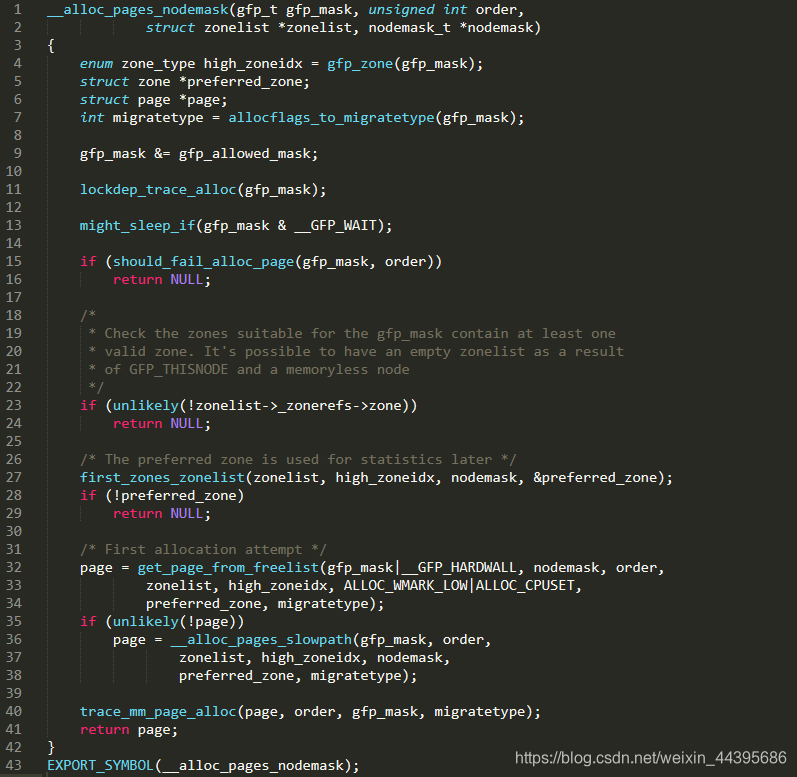Click get_page_from_freelist call on line 32
797x777 pixels.
click(x=228, y=567)
